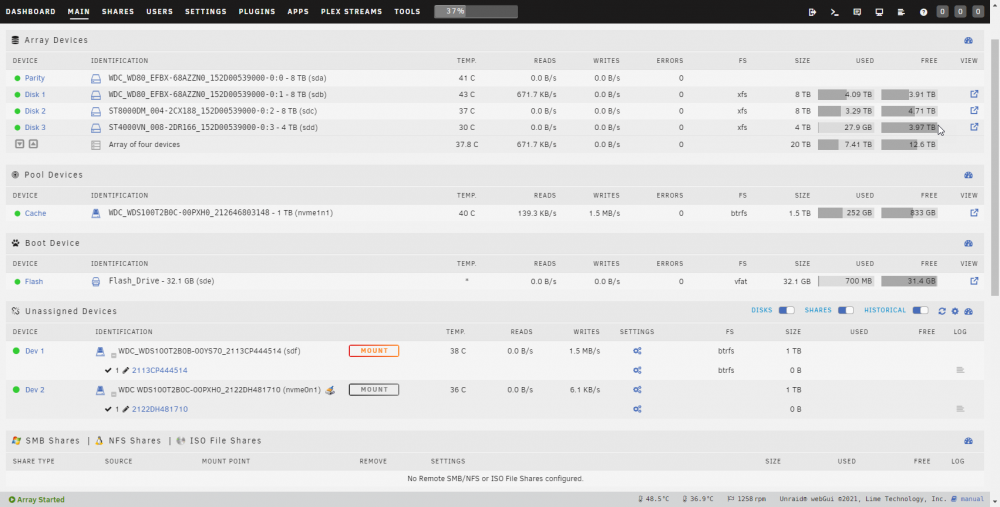This screenshot has width=1000, height=507.
Task: Click the Pool Devices dashboard gauge icon
Action: point(968,175)
